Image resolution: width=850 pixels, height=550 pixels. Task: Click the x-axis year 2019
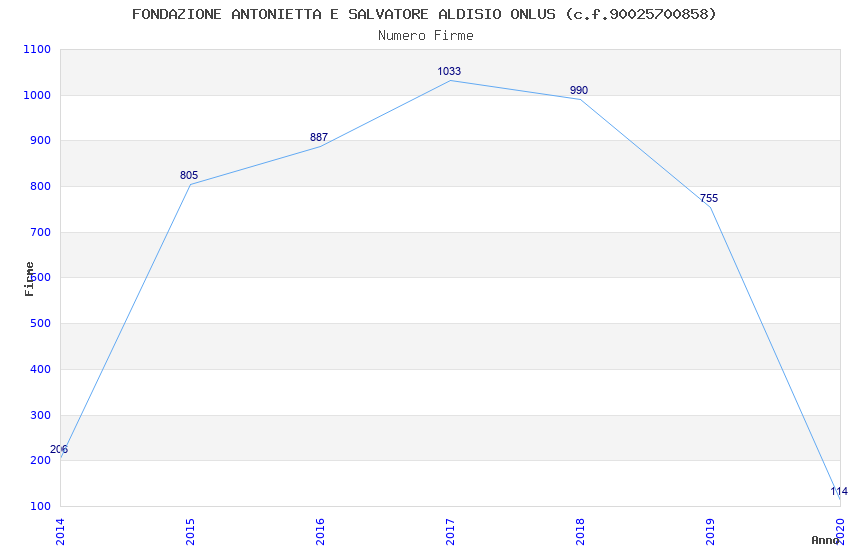coord(711,532)
